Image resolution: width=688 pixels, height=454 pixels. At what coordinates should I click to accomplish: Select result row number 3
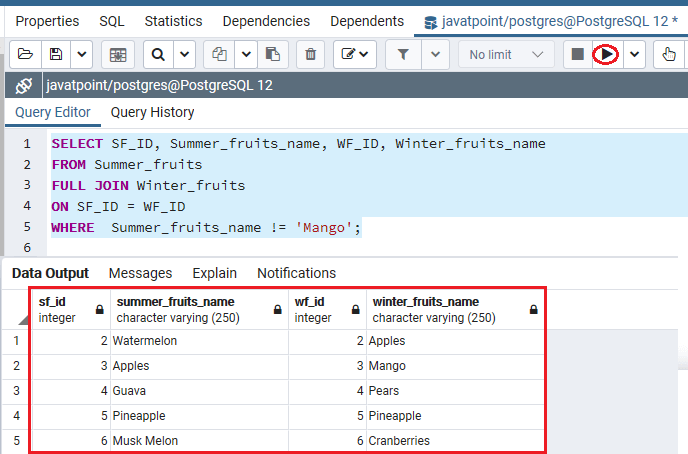pyautogui.click(x=16, y=391)
